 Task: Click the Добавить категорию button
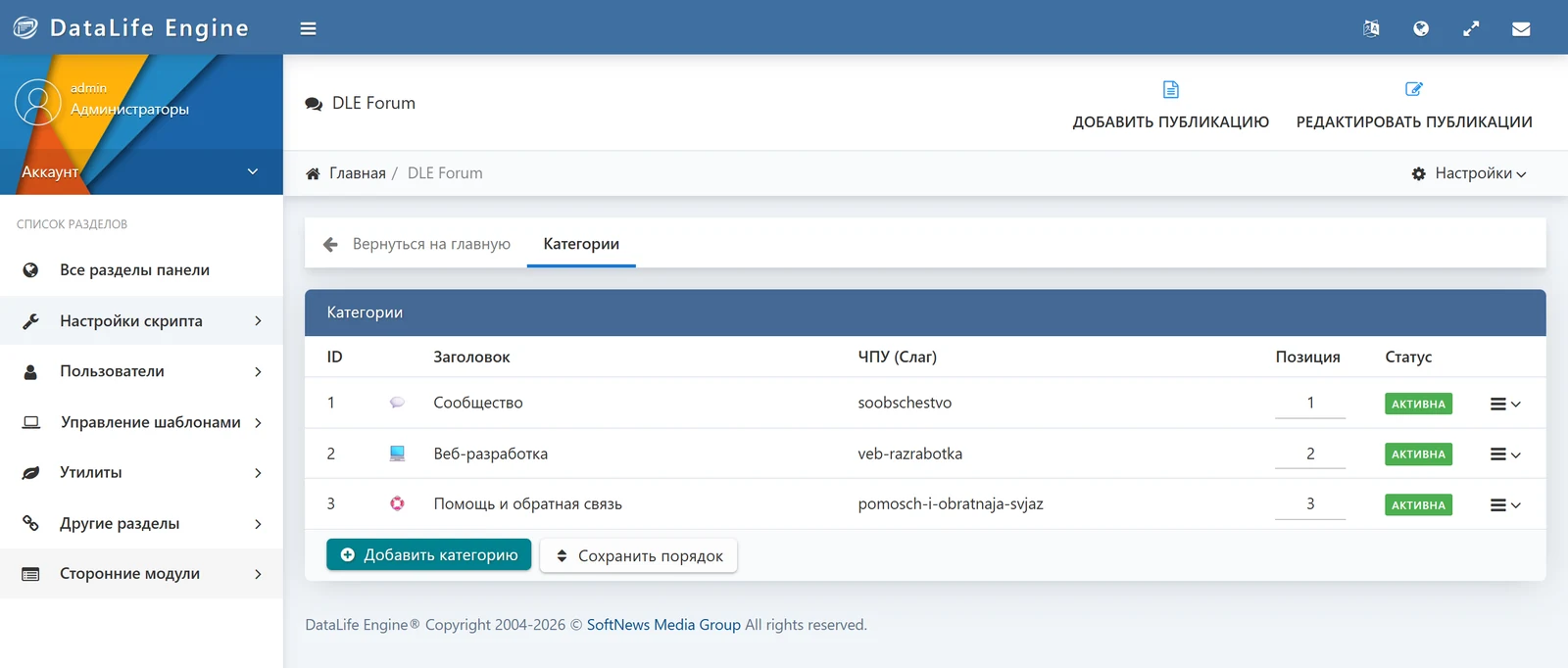(x=429, y=554)
